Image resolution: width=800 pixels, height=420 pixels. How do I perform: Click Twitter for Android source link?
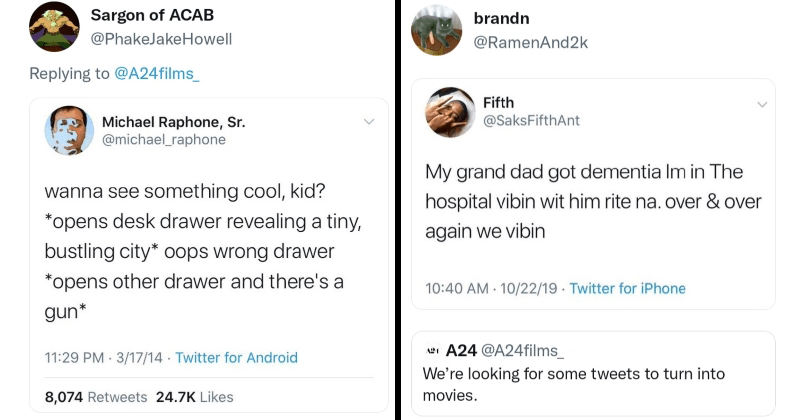(236, 357)
